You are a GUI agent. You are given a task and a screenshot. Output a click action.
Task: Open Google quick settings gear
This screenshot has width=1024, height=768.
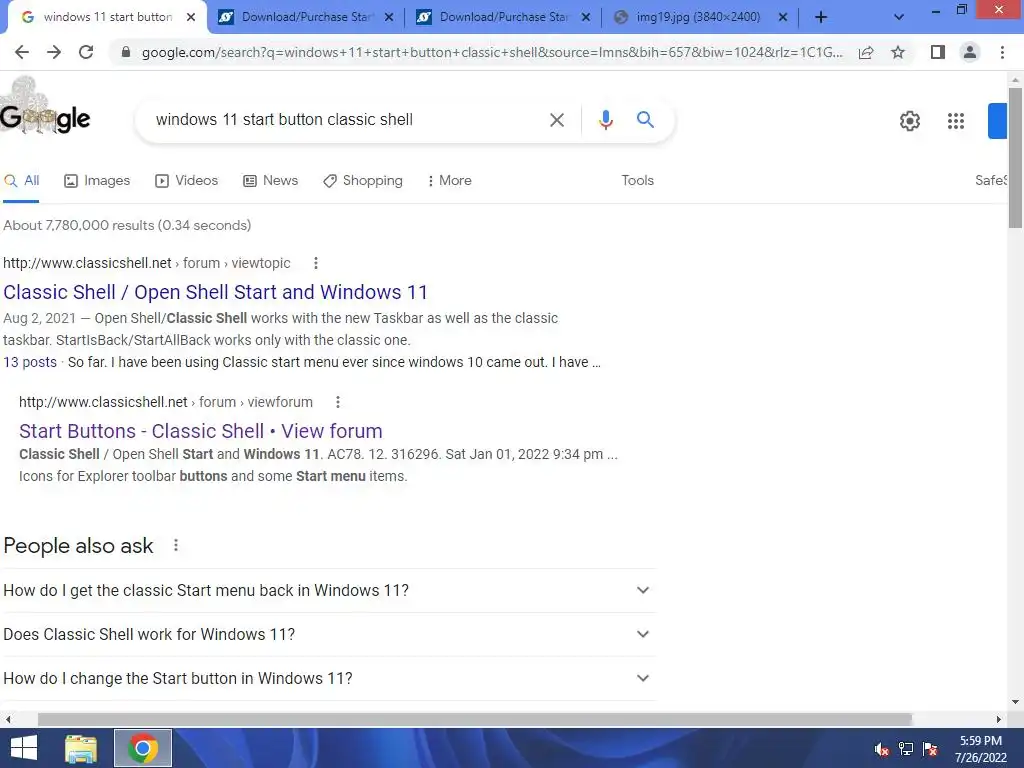(910, 121)
